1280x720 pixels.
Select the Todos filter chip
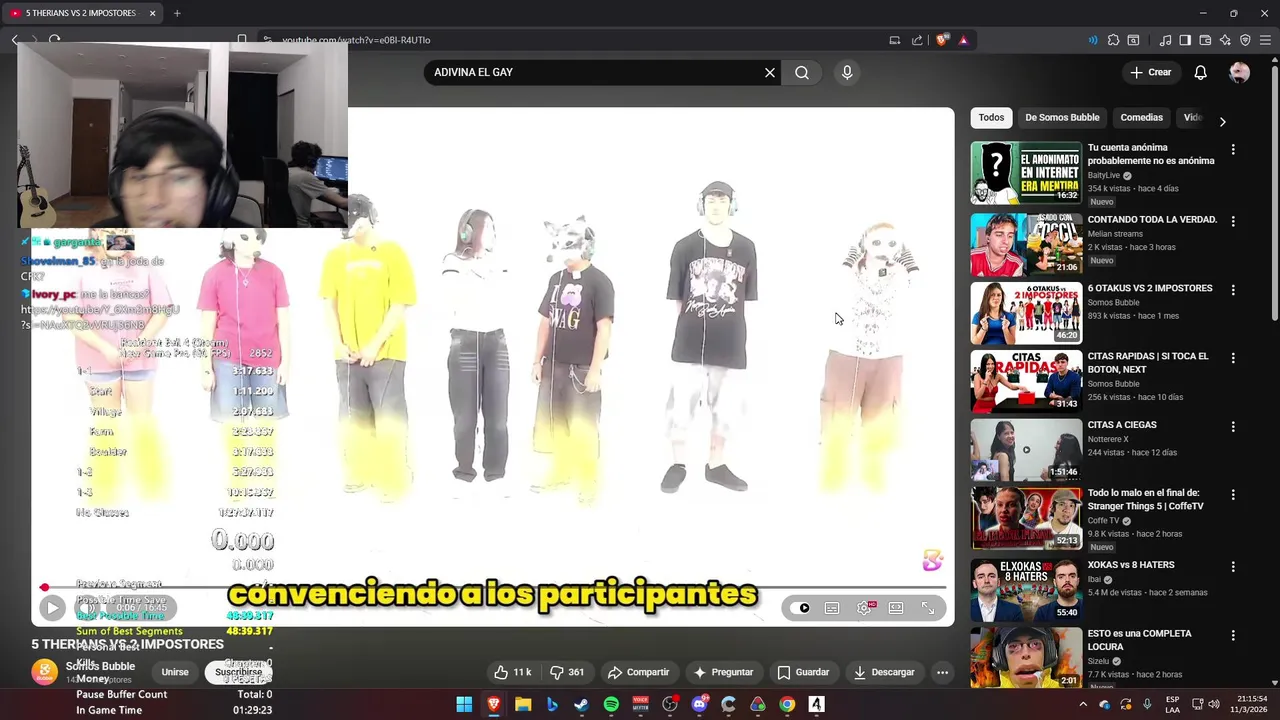point(991,117)
